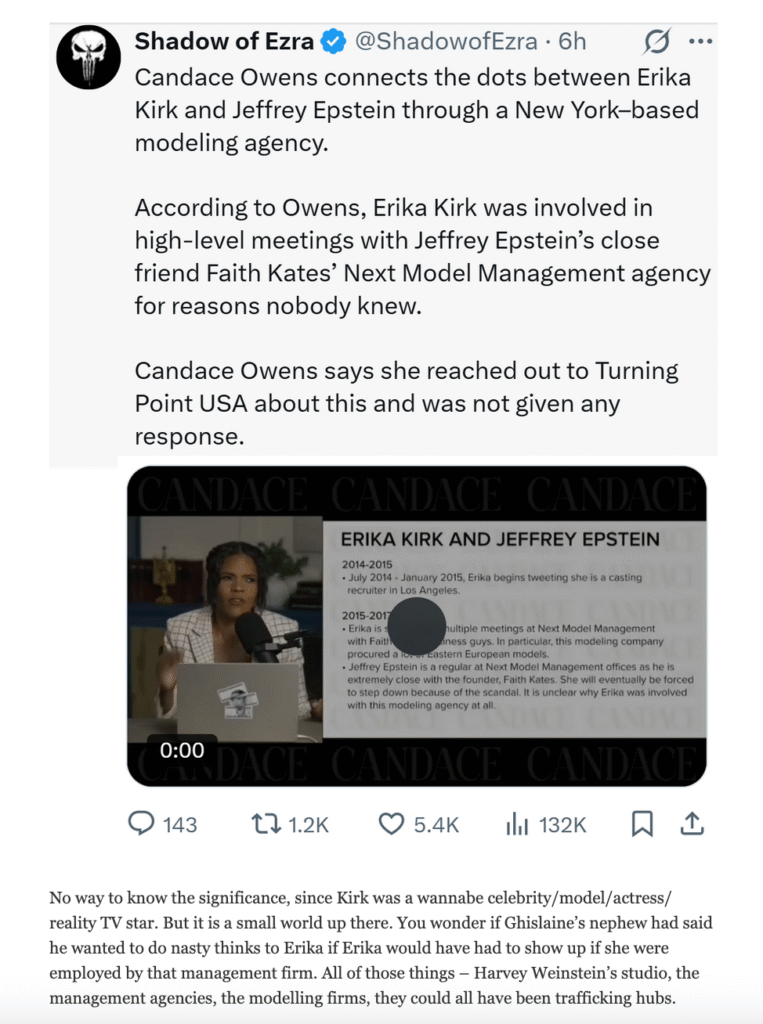Open the Shadow of Ezra display name
The height and width of the screenshot is (1024, 763).
click(224, 42)
